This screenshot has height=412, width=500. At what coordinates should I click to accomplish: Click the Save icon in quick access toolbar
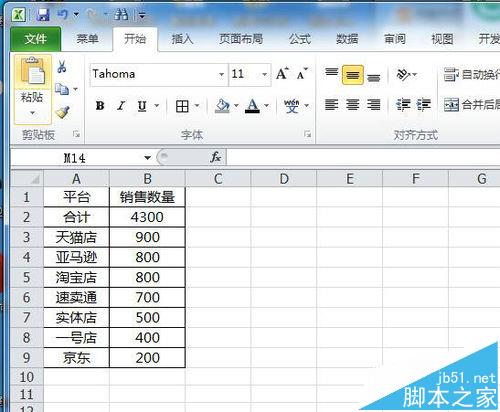(43, 15)
